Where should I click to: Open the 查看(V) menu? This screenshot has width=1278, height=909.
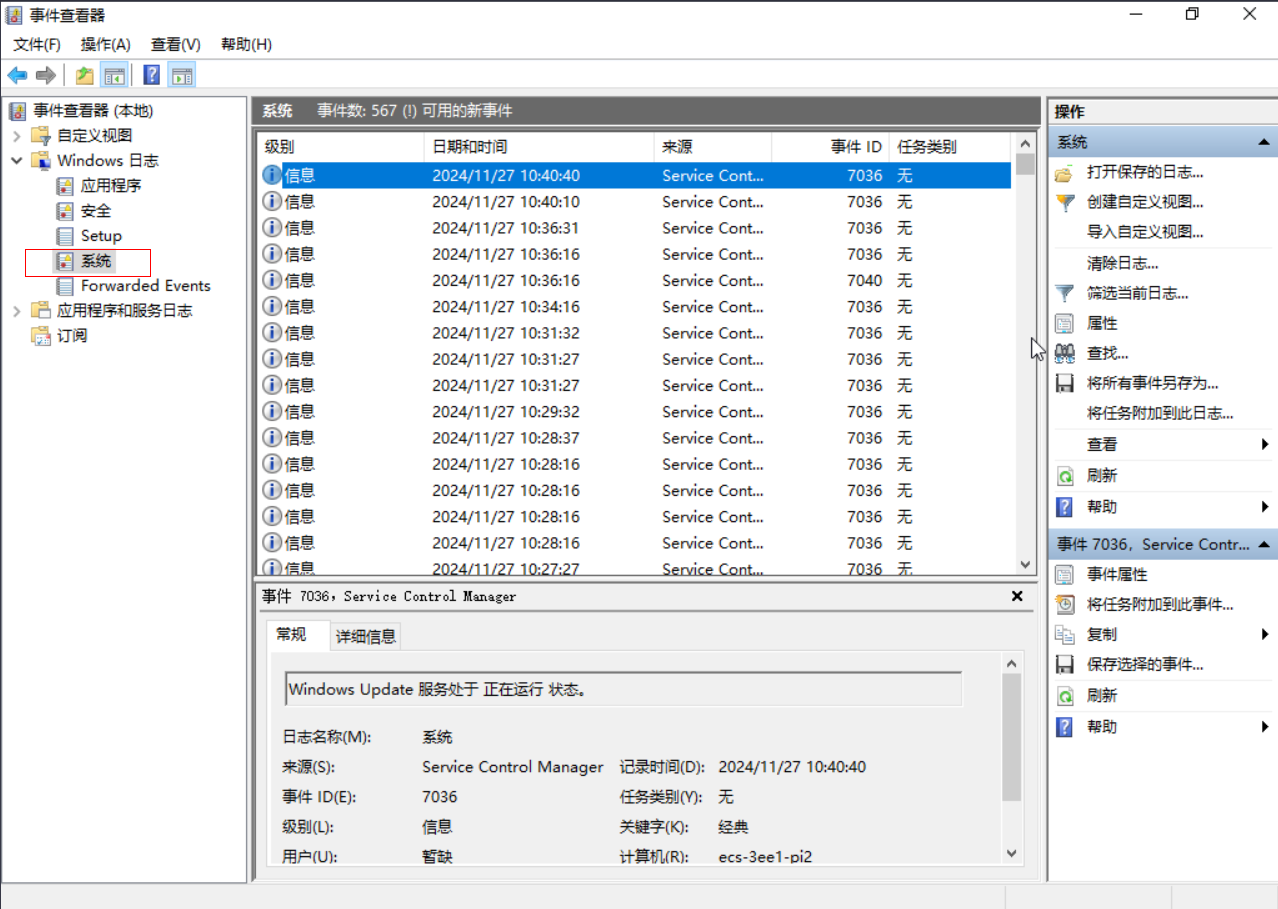click(x=176, y=44)
